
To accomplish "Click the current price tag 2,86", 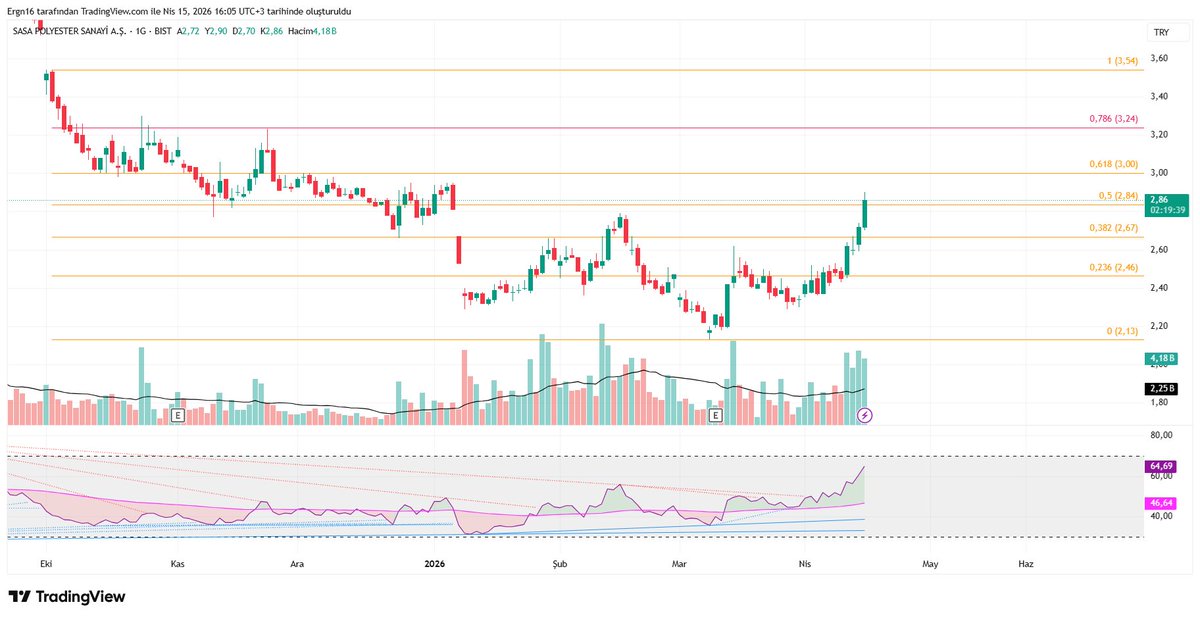I will pos(1167,205).
